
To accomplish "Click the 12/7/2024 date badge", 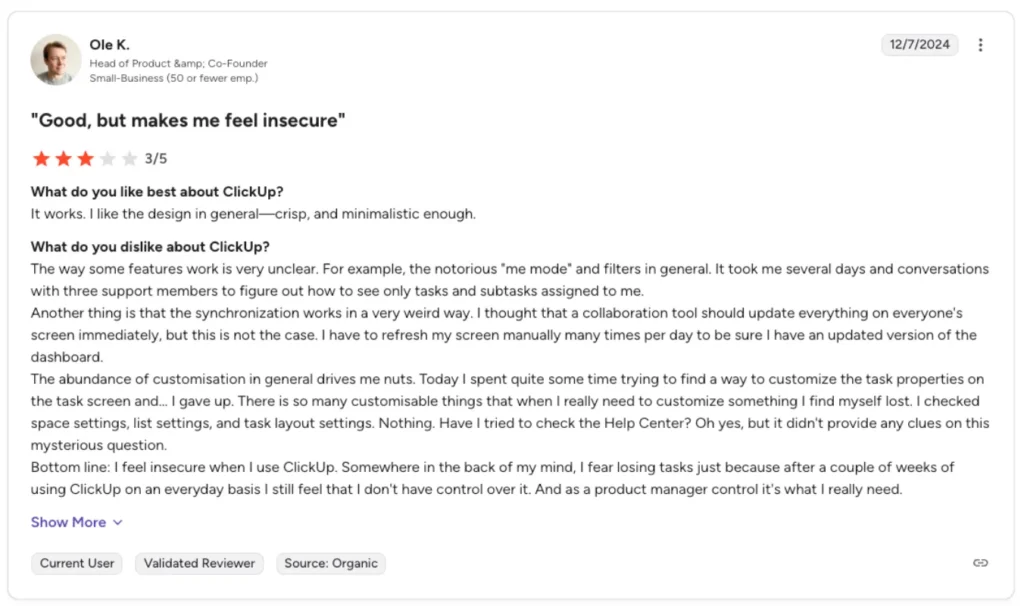I will coord(919,44).
